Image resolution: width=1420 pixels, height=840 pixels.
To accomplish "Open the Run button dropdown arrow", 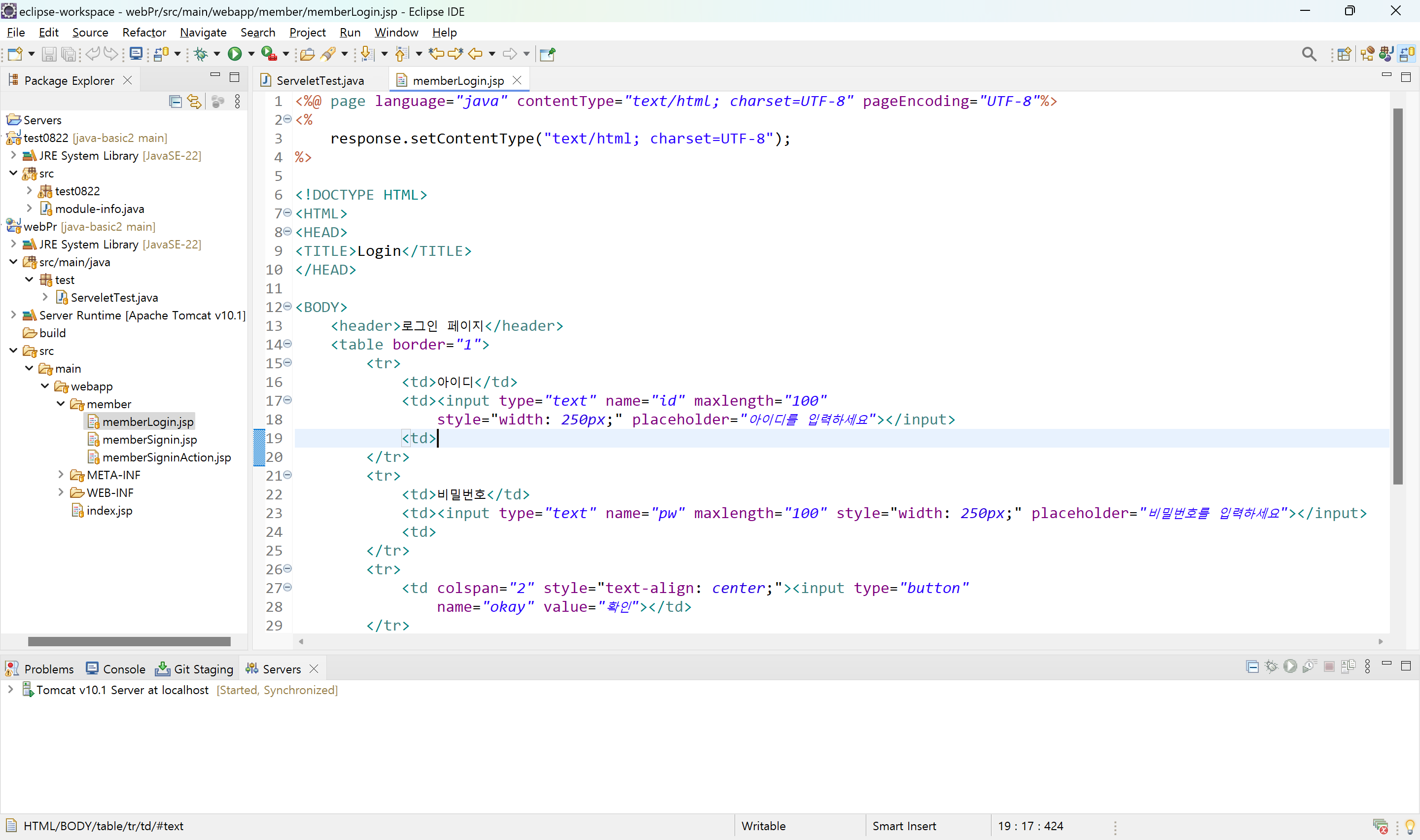I will [251, 54].
